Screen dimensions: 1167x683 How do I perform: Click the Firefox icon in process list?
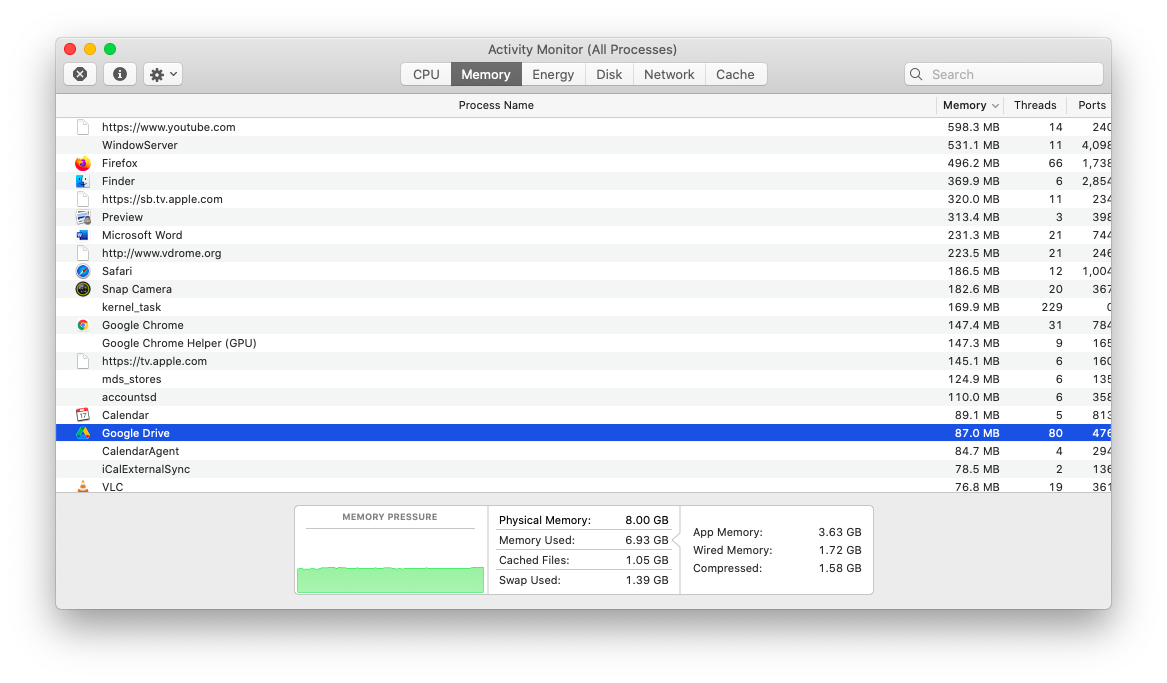tap(83, 163)
